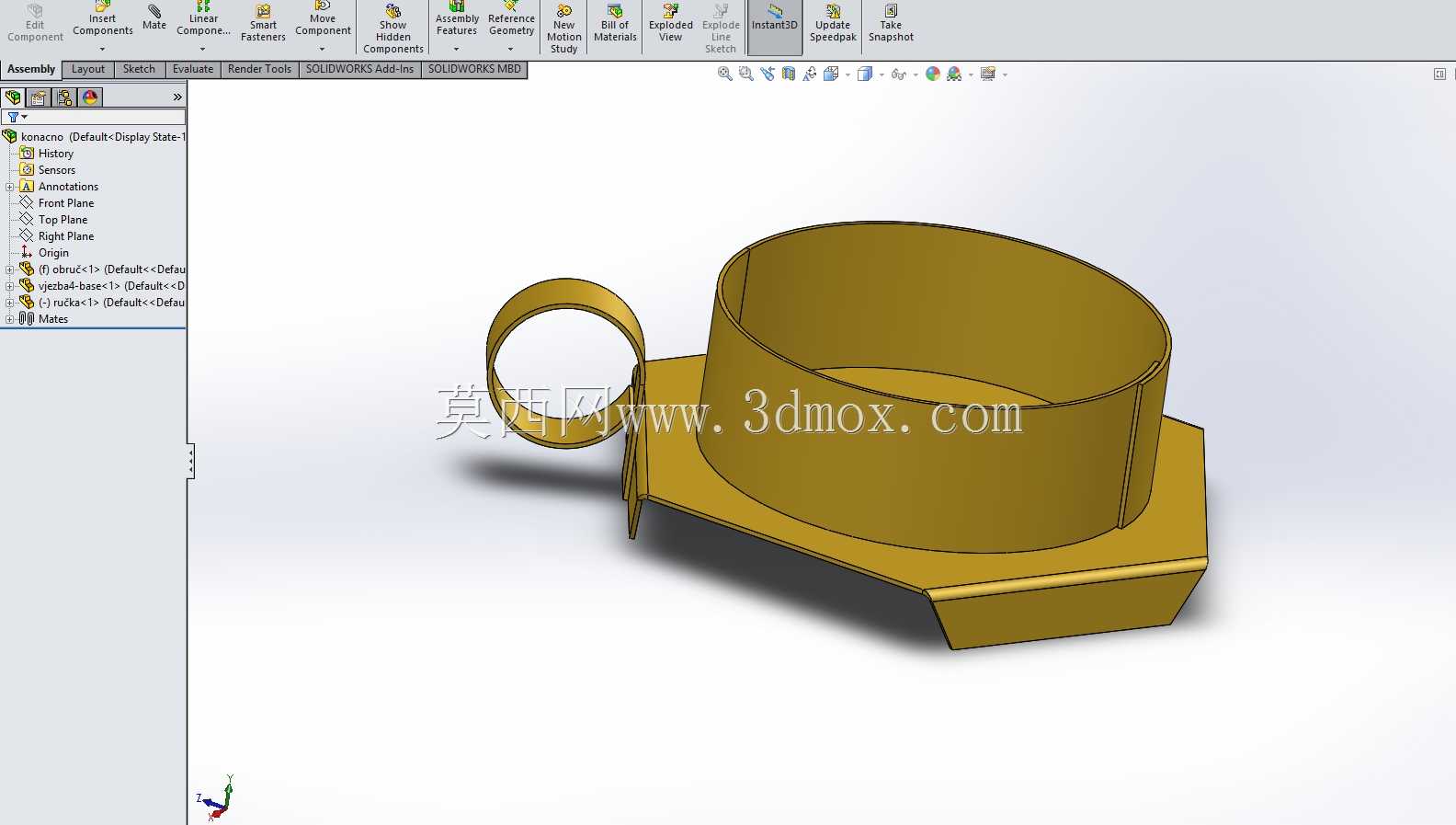Switch to the Sketch tab
Viewport: 1456px width, 825px height.
click(x=139, y=69)
